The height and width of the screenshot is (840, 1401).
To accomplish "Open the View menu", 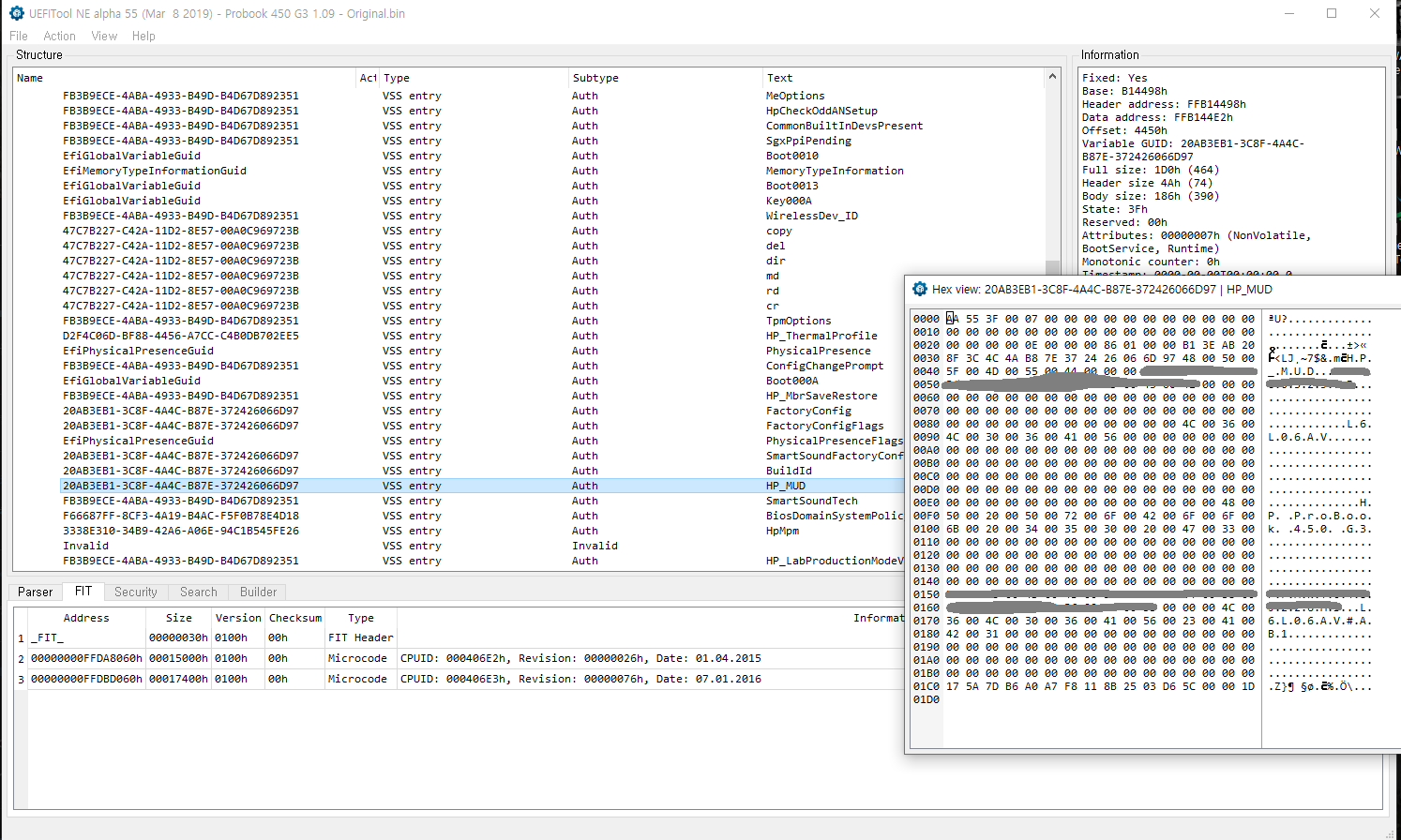I will [x=104, y=36].
